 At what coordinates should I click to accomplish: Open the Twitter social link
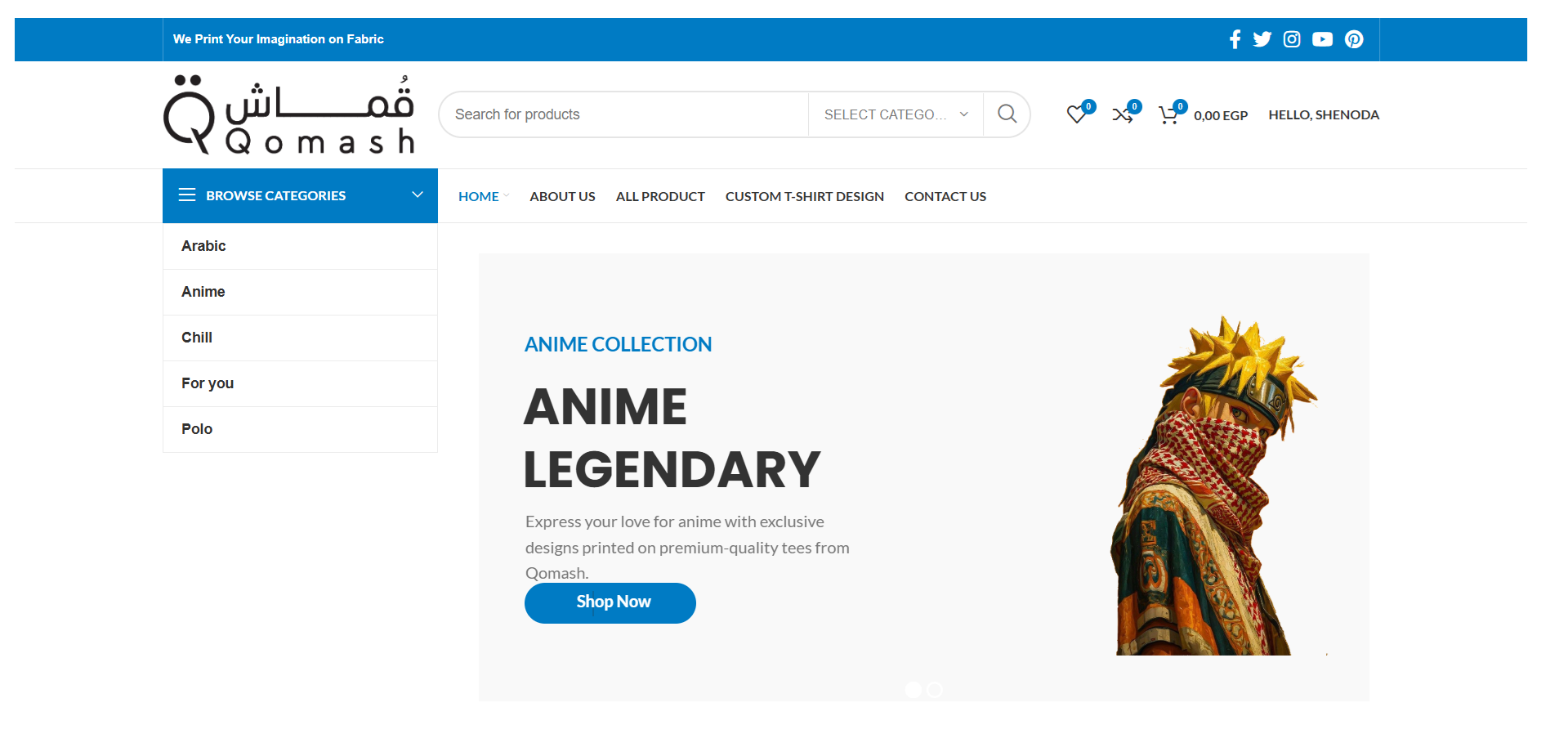pos(1262,39)
